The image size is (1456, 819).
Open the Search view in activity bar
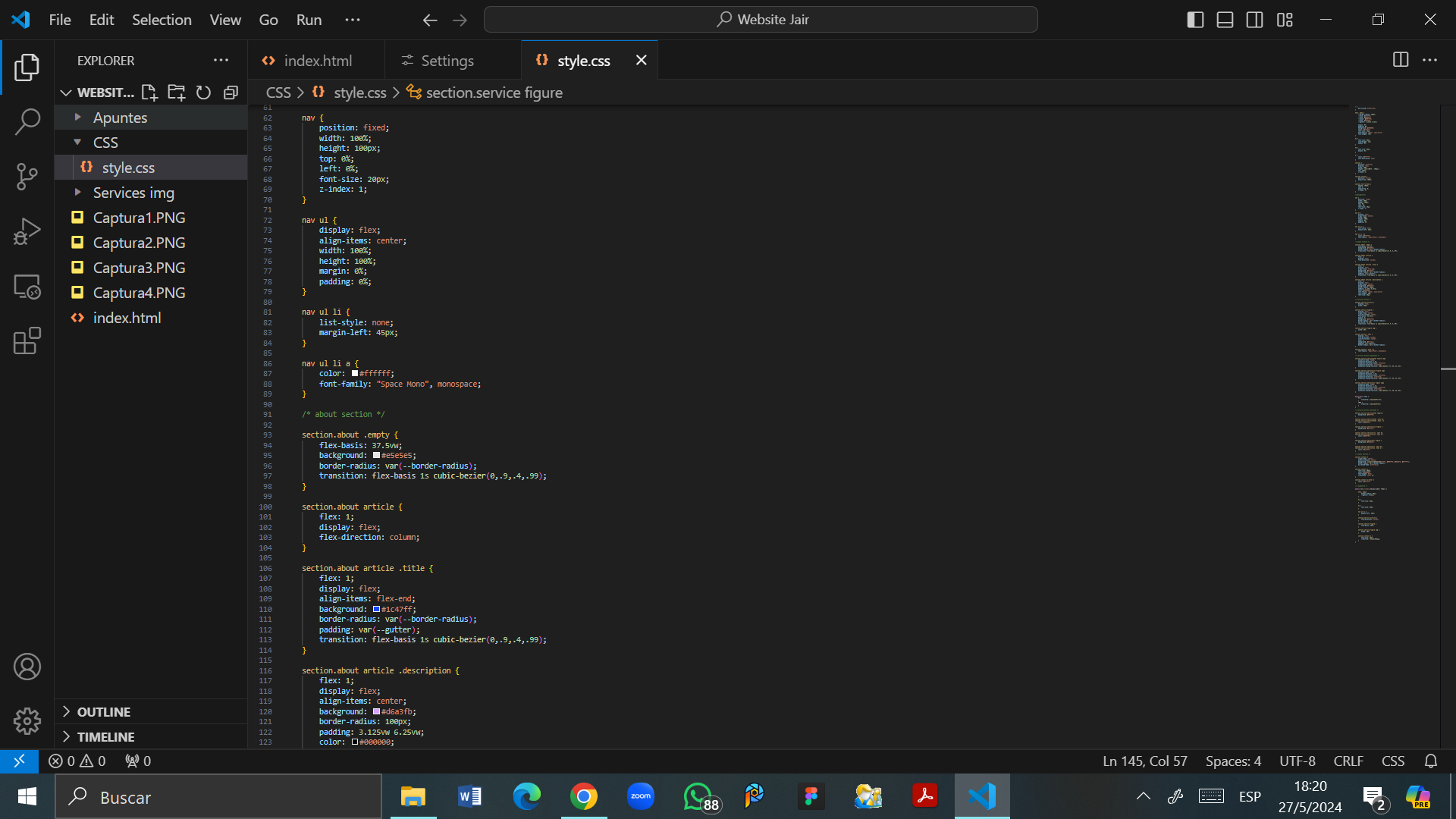click(27, 121)
